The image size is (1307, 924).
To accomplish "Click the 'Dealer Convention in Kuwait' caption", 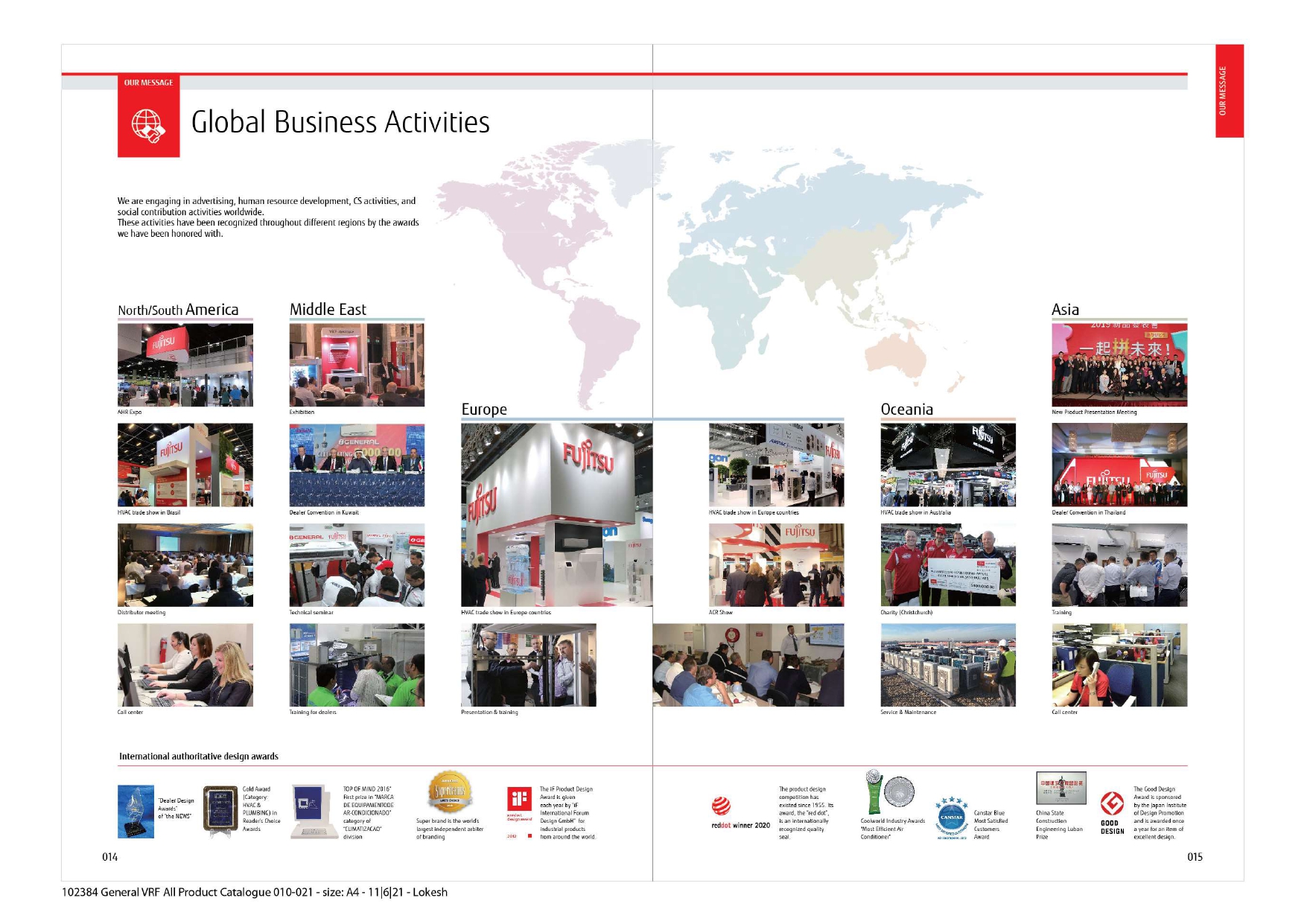I will [x=324, y=512].
